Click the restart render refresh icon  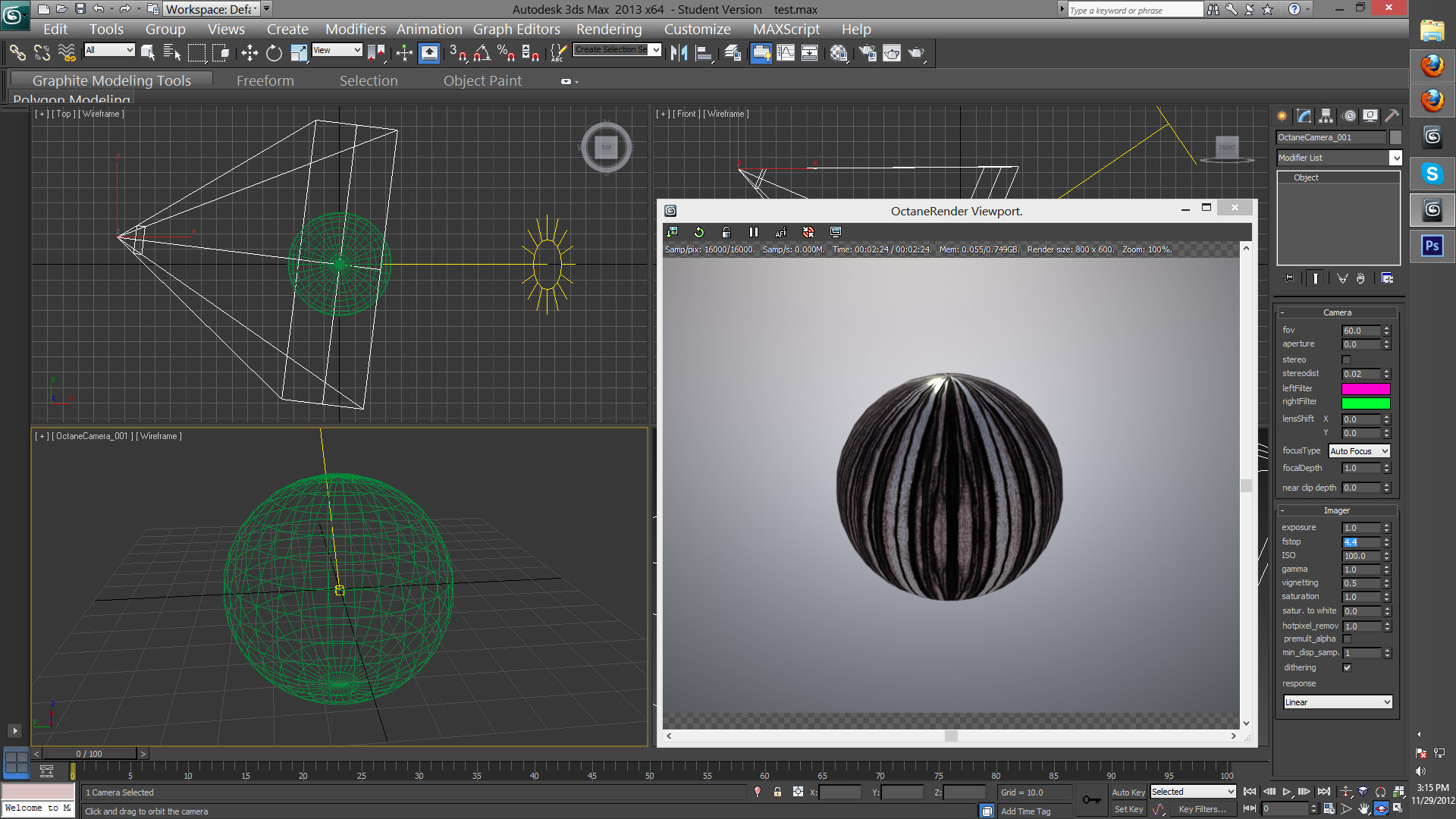698,233
